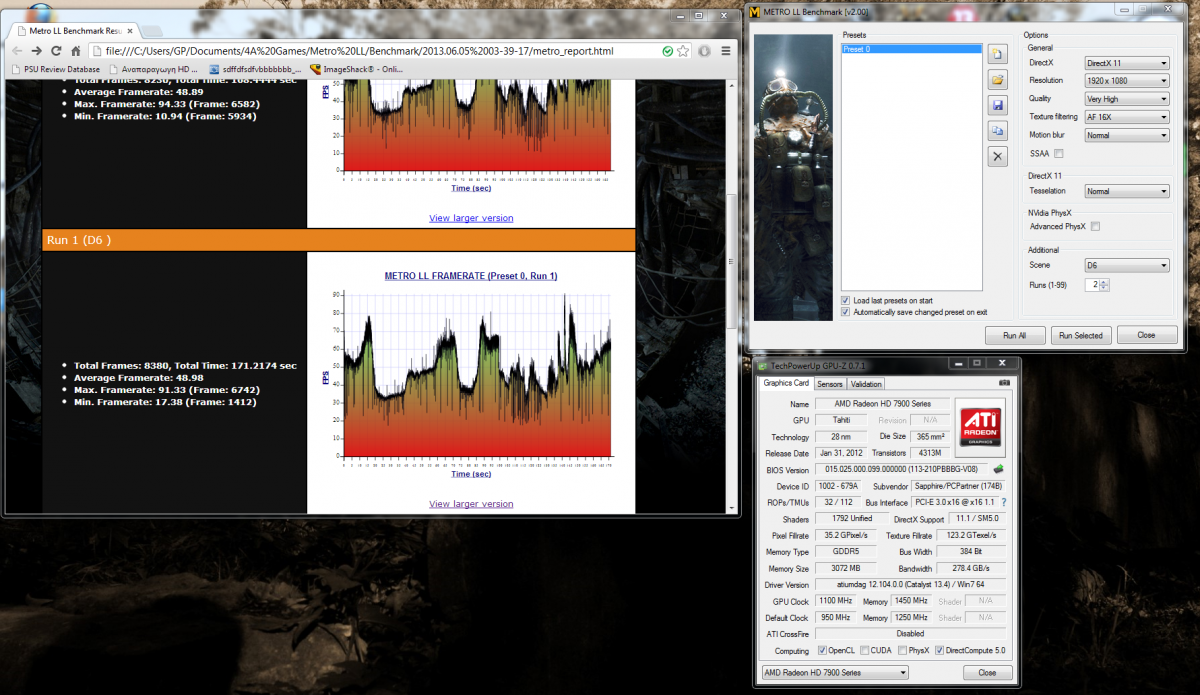The width and height of the screenshot is (1200, 695).
Task: Open View larger version under Run 1 chart
Action: coord(471,504)
